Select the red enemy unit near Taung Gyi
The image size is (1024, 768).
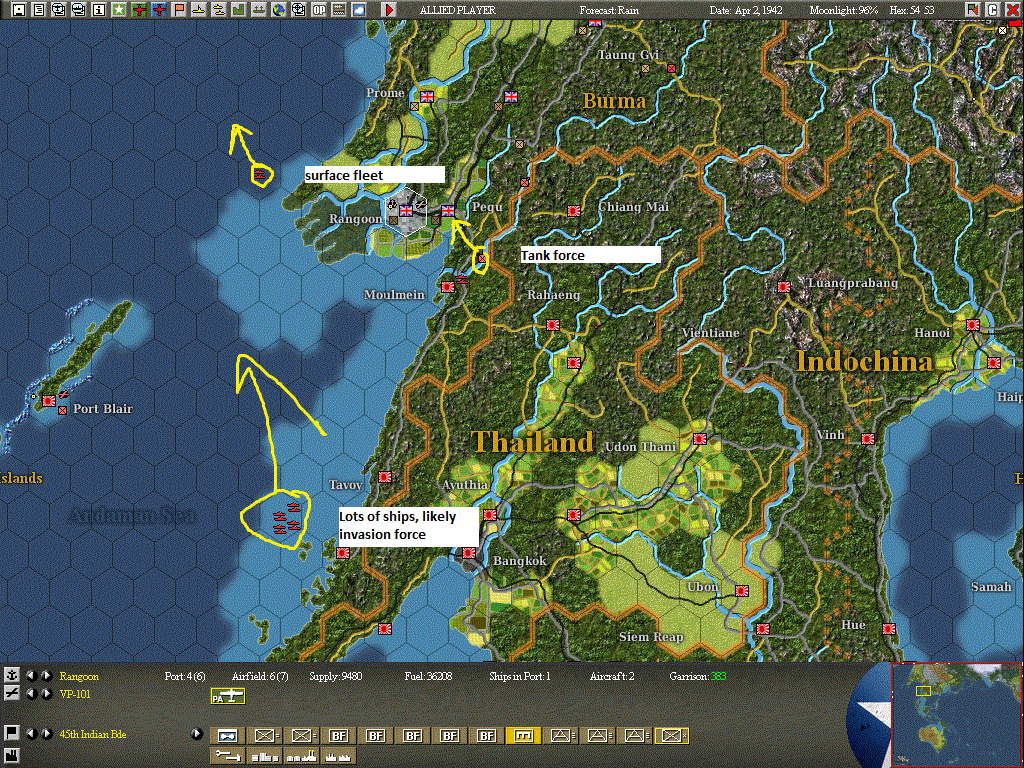[671, 68]
